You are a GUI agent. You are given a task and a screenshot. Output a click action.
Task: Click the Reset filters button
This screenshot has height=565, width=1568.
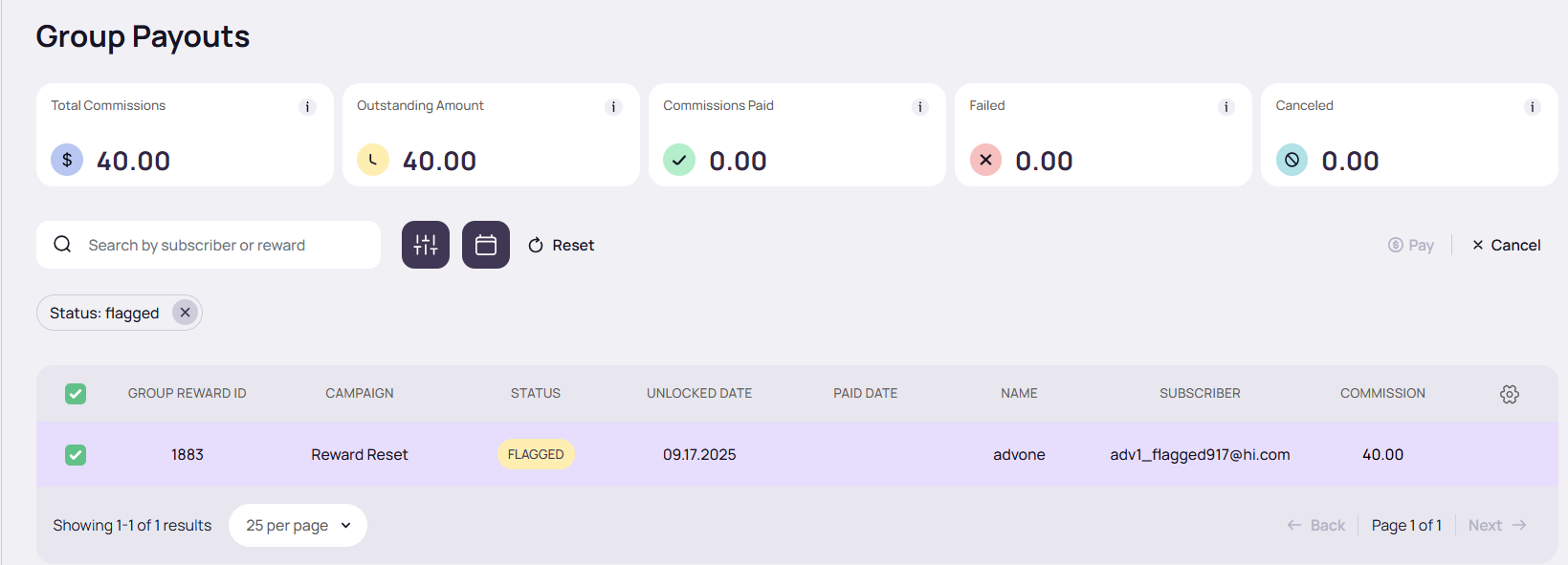click(x=562, y=246)
